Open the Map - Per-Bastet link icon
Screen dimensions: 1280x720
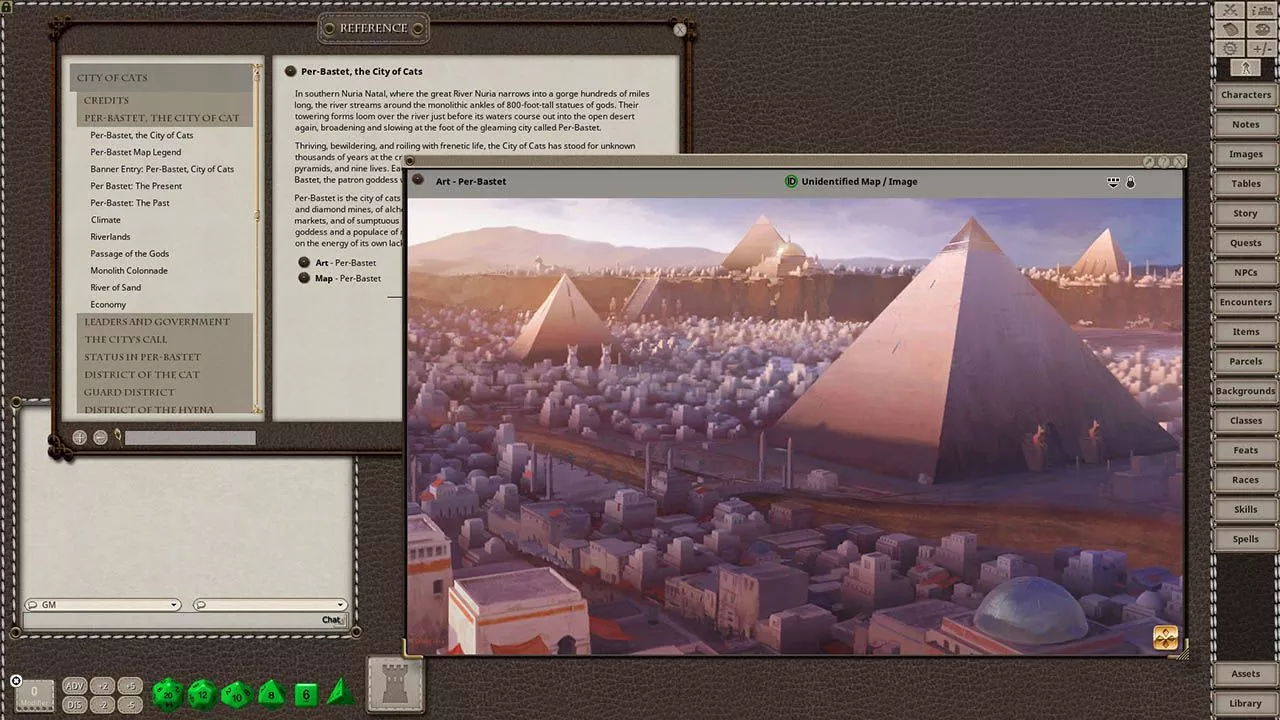point(305,278)
